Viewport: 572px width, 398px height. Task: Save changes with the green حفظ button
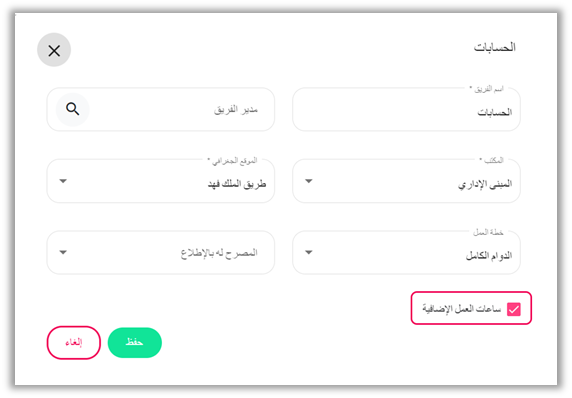pyautogui.click(x=135, y=343)
